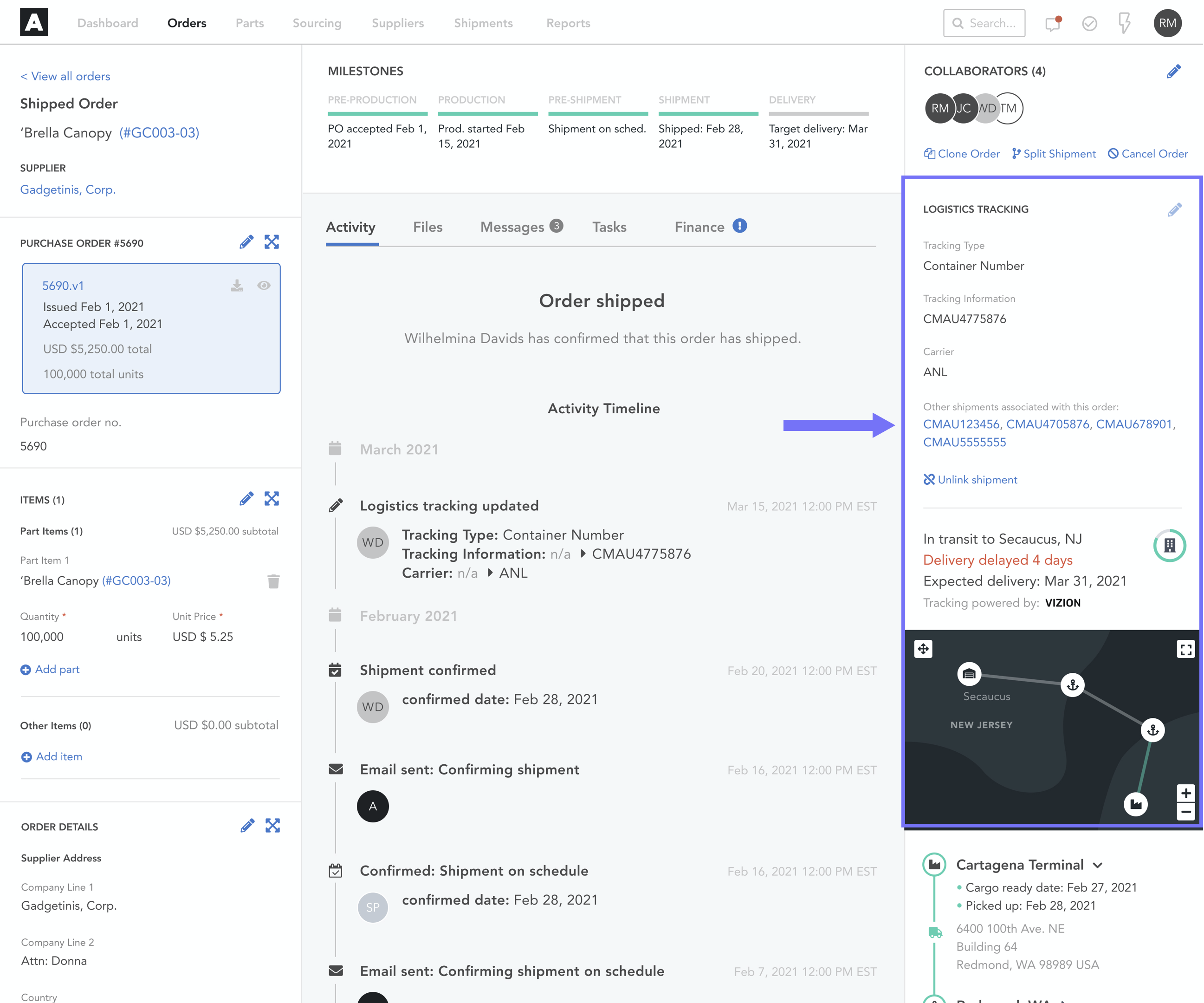This screenshot has height=1003, width=1204.
Task: Click the upper anchor port marker on map
Action: (1073, 685)
